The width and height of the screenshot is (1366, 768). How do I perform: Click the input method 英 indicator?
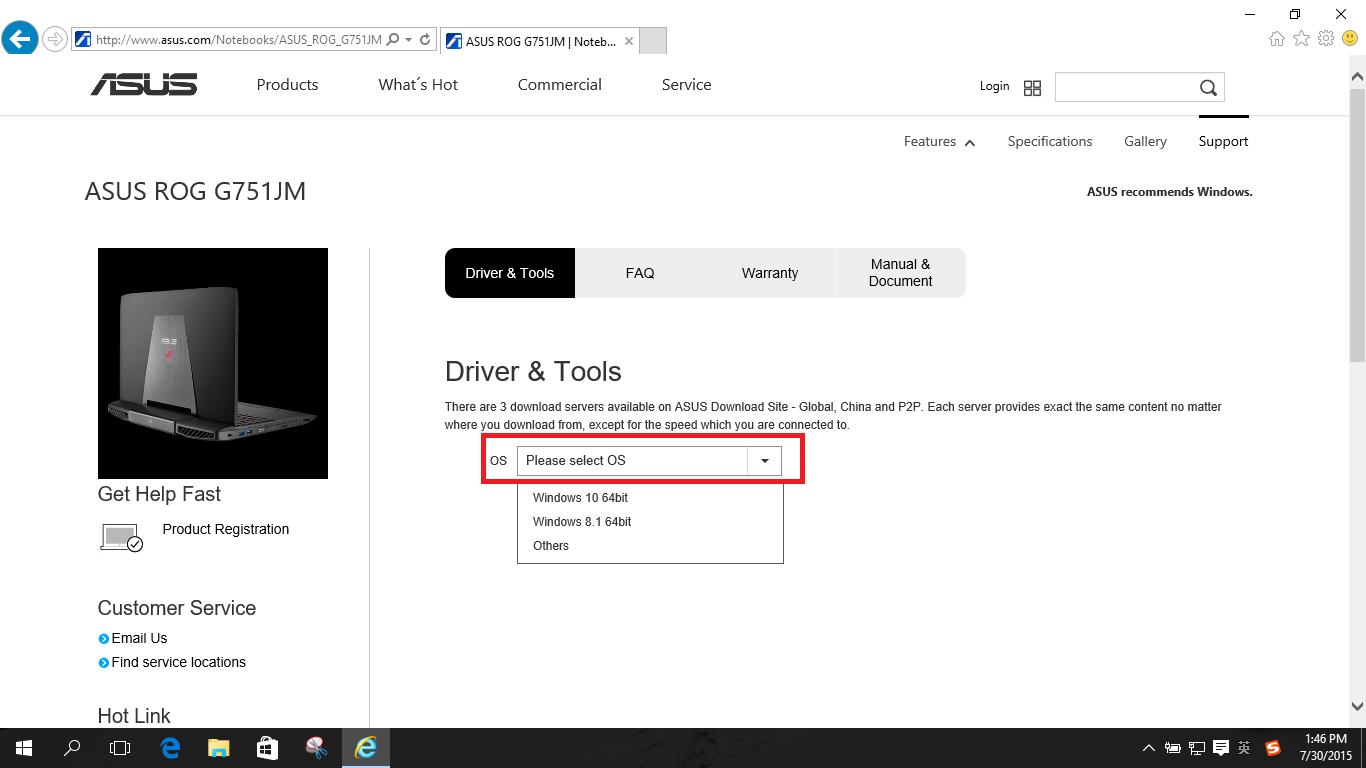(1244, 748)
